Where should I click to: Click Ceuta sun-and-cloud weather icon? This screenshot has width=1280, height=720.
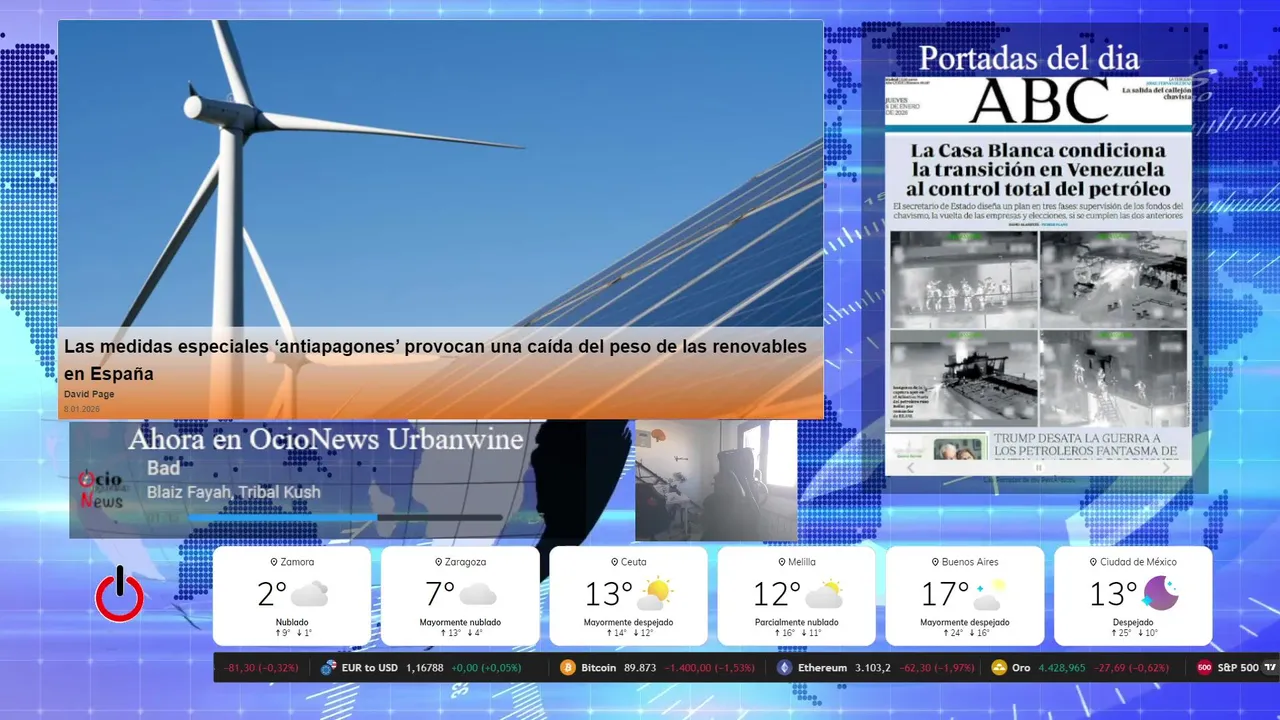(x=655, y=594)
